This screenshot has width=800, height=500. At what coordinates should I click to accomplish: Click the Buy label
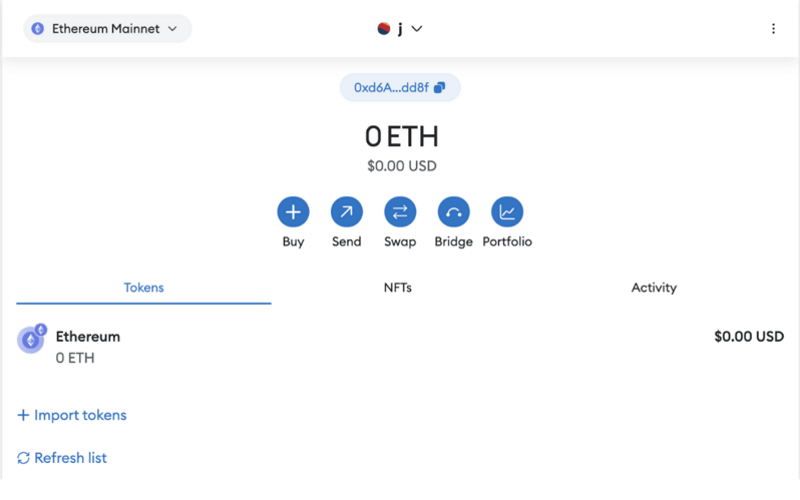pyautogui.click(x=293, y=242)
